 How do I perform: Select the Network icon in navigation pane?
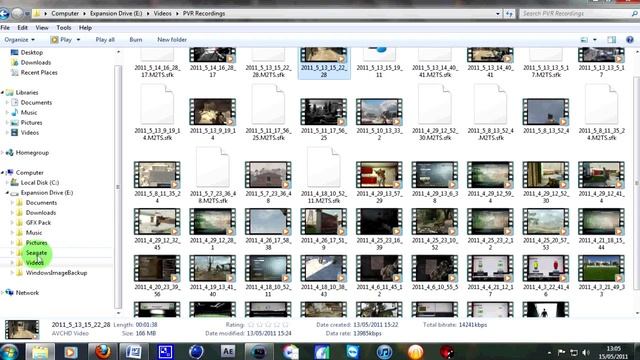(x=9, y=293)
